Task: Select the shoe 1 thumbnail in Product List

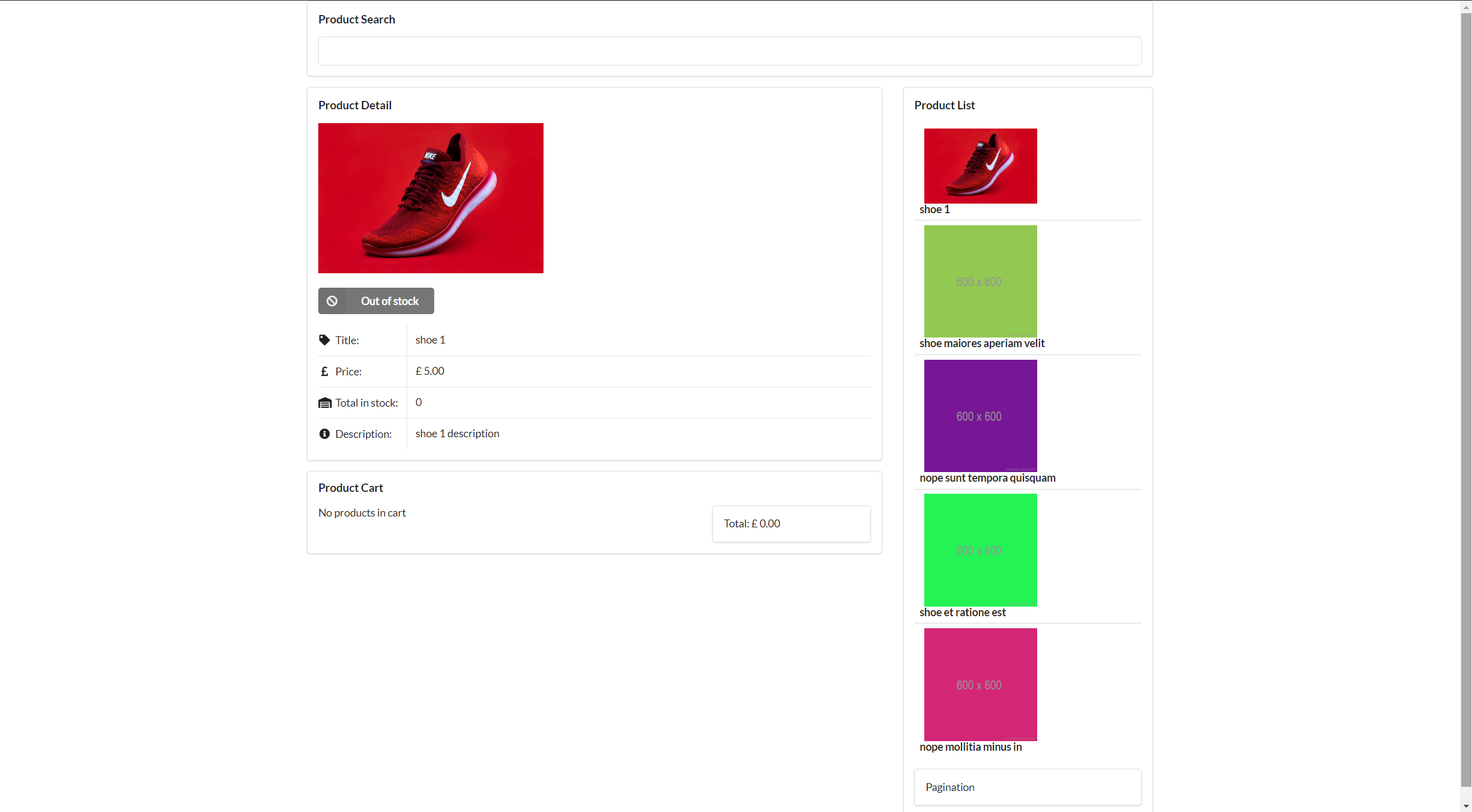Action: tap(980, 166)
